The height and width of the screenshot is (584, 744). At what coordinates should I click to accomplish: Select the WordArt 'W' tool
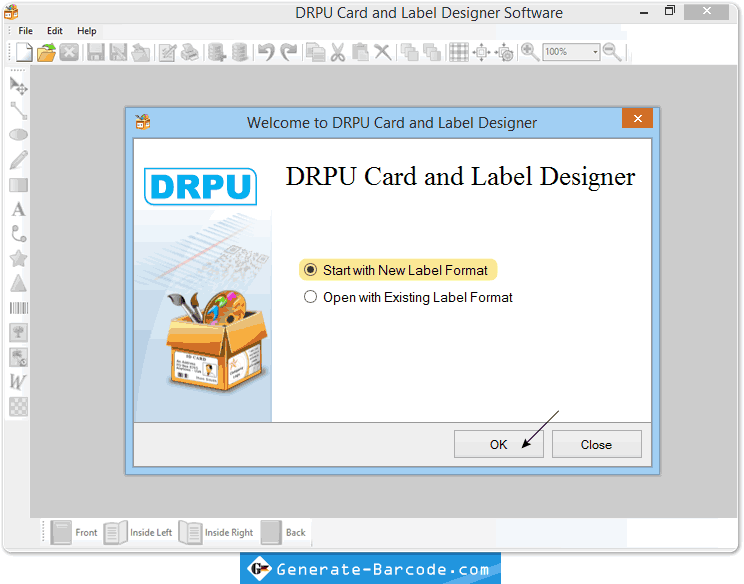(18, 382)
